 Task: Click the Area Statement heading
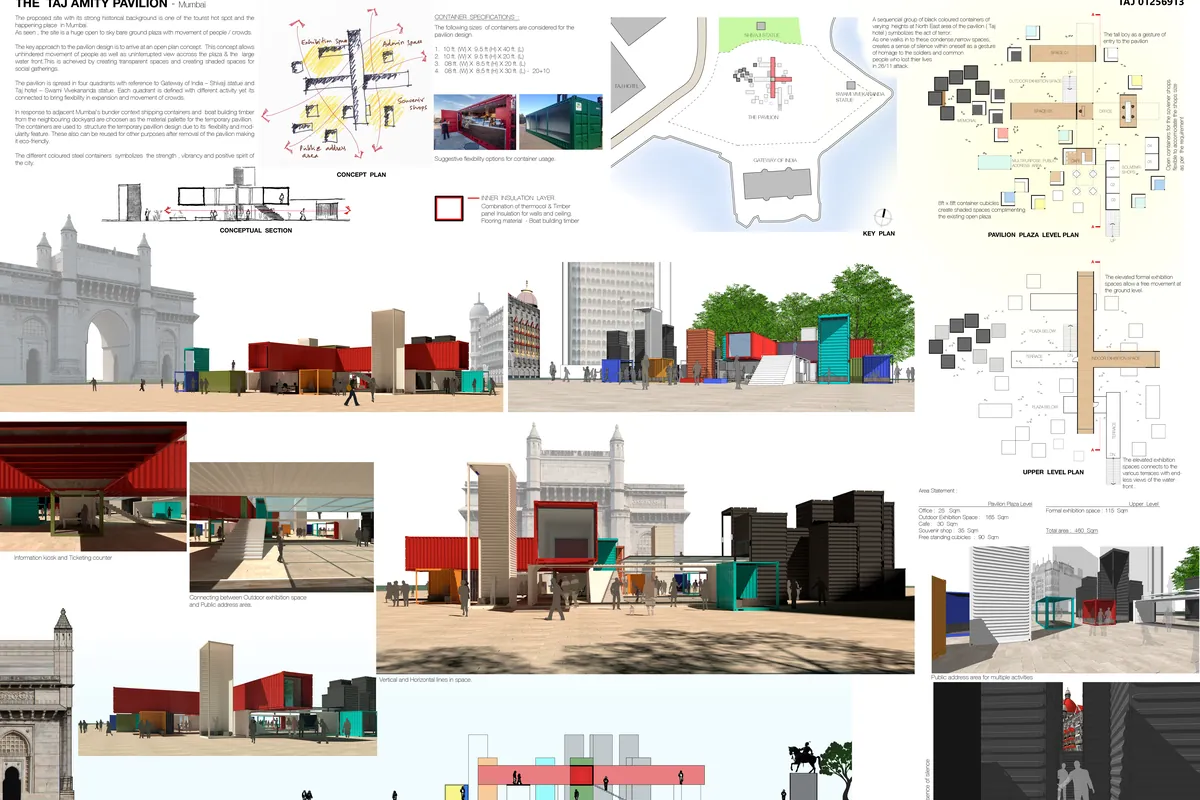[938, 492]
